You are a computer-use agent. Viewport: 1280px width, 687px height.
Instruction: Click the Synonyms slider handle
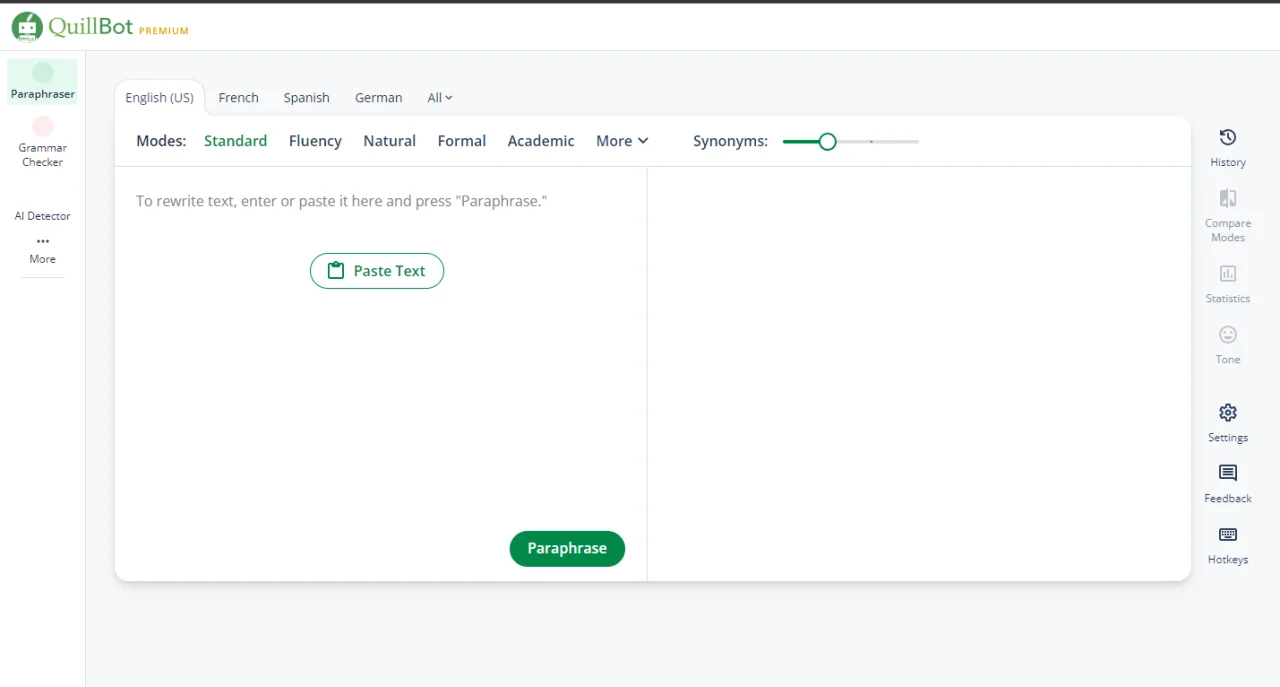click(827, 142)
